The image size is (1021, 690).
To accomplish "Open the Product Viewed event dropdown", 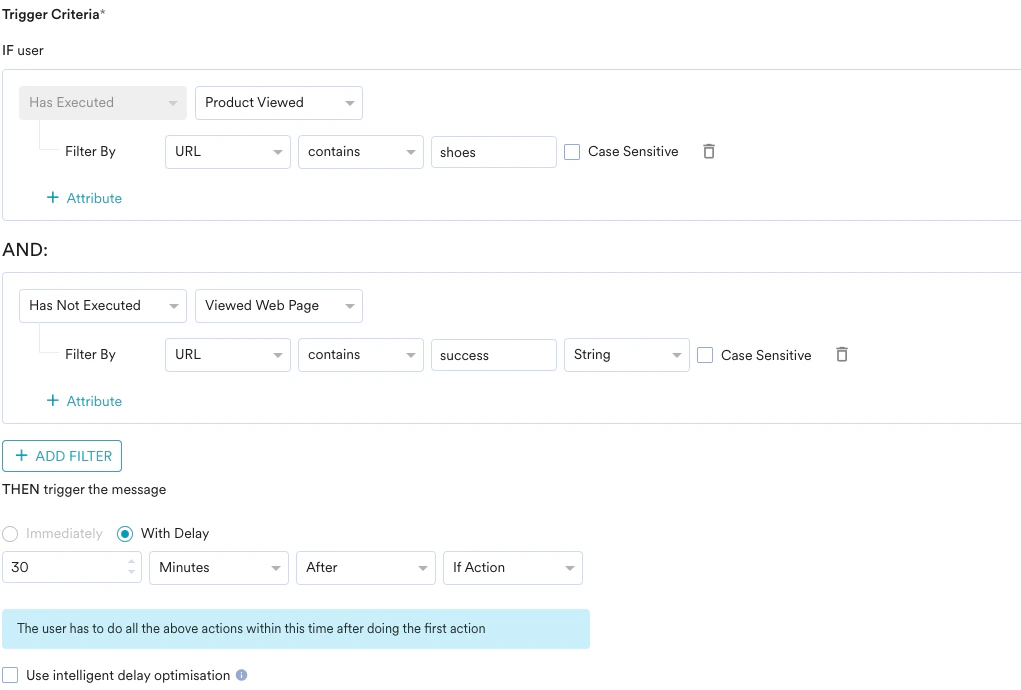I will 278,102.
